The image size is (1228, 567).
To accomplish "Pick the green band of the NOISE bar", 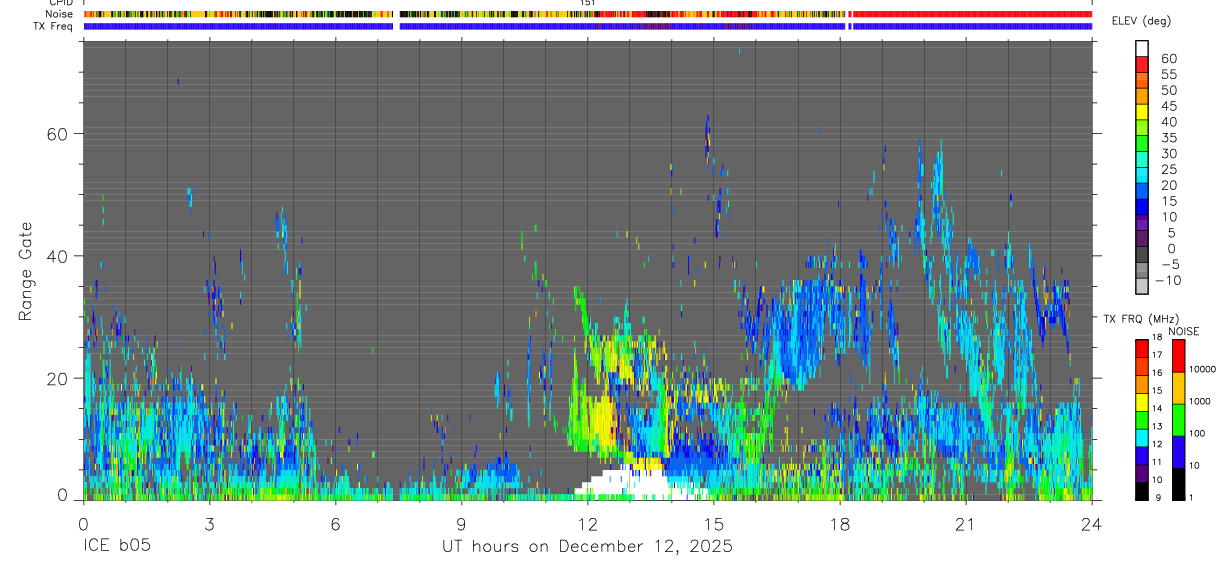I will (1178, 420).
